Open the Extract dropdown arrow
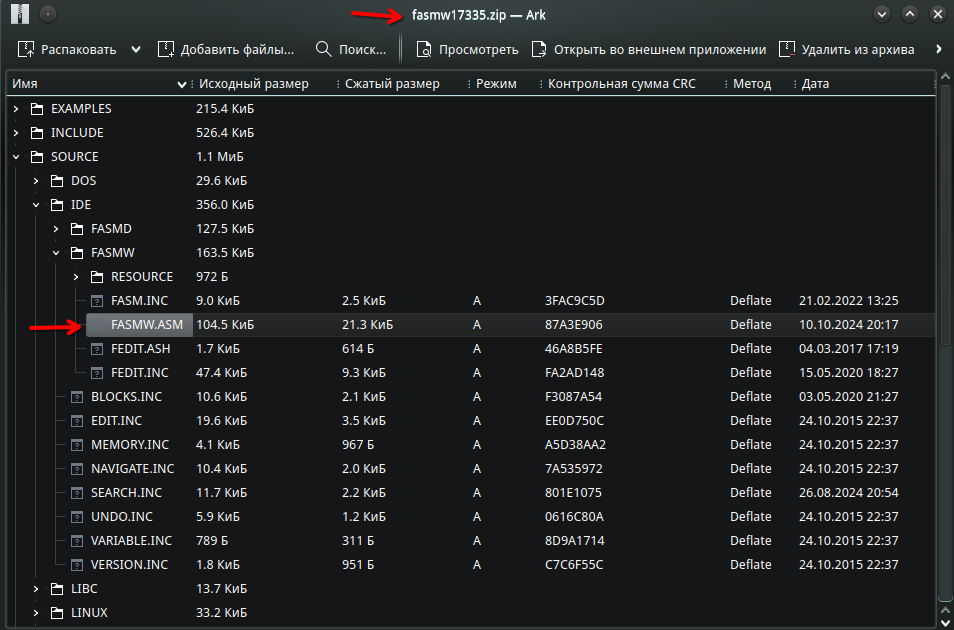The height and width of the screenshot is (630, 954). pyautogui.click(x=136, y=49)
